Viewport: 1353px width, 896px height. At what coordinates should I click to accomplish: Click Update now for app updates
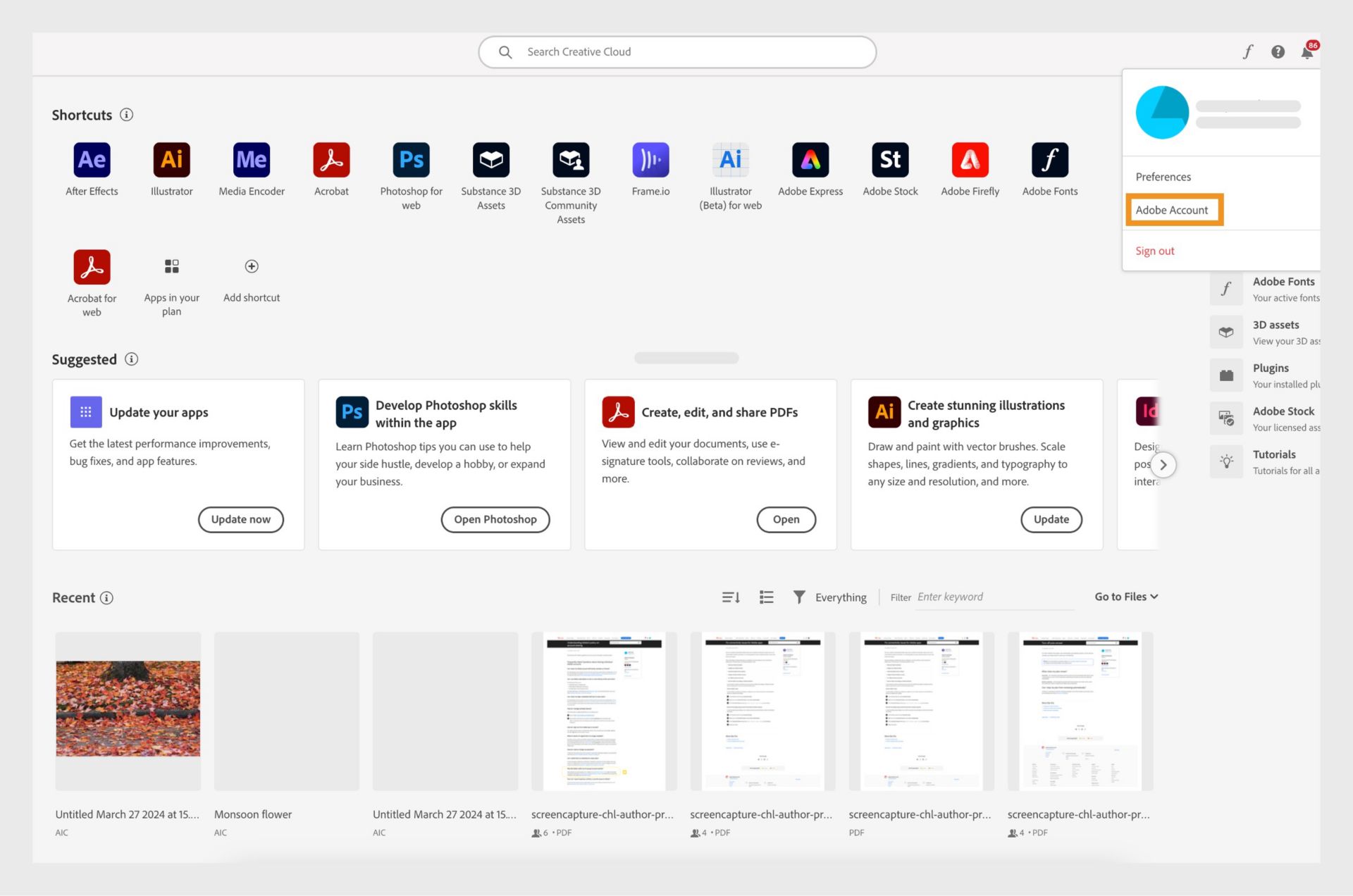coord(240,519)
